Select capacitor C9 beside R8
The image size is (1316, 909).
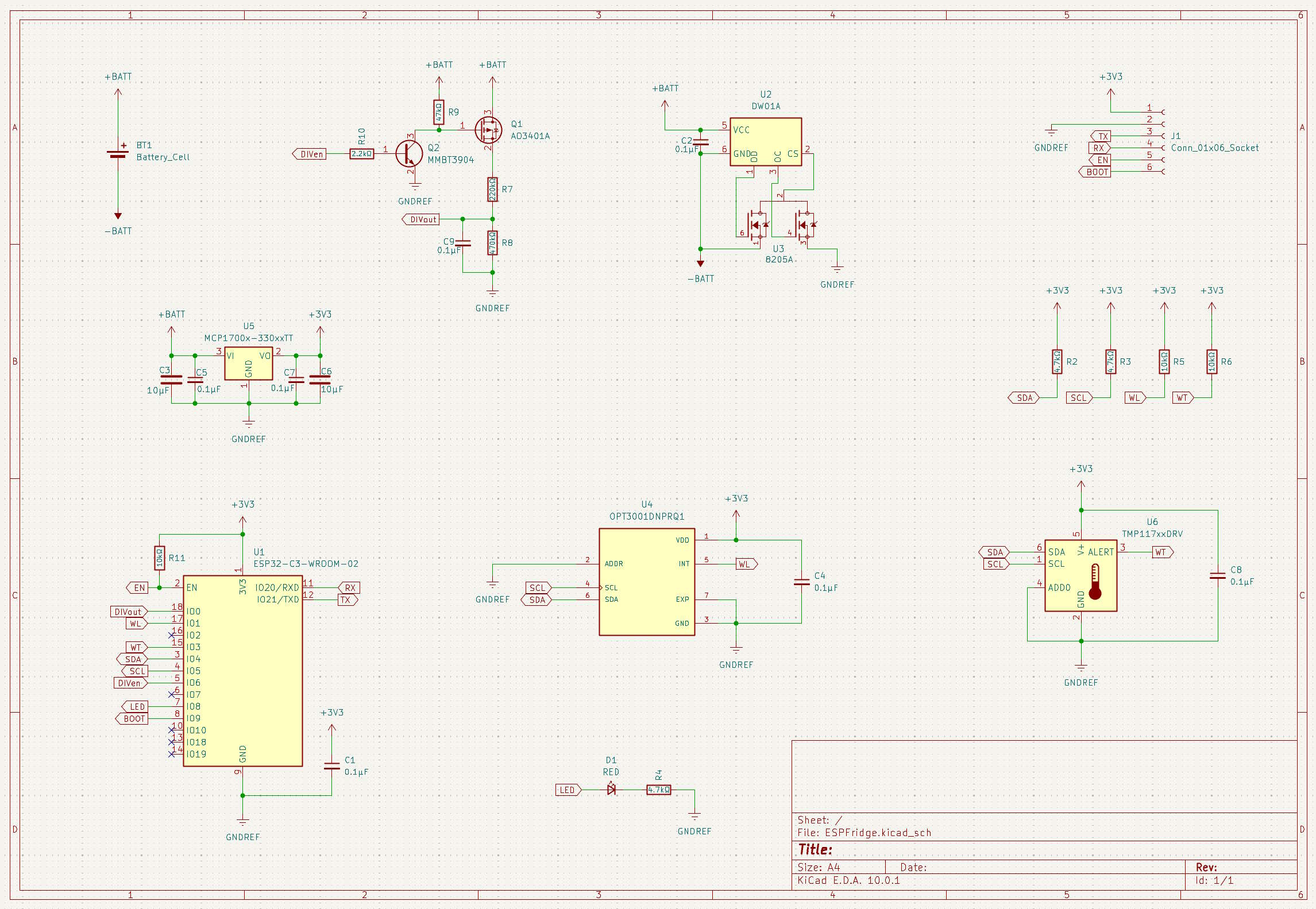coord(463,243)
